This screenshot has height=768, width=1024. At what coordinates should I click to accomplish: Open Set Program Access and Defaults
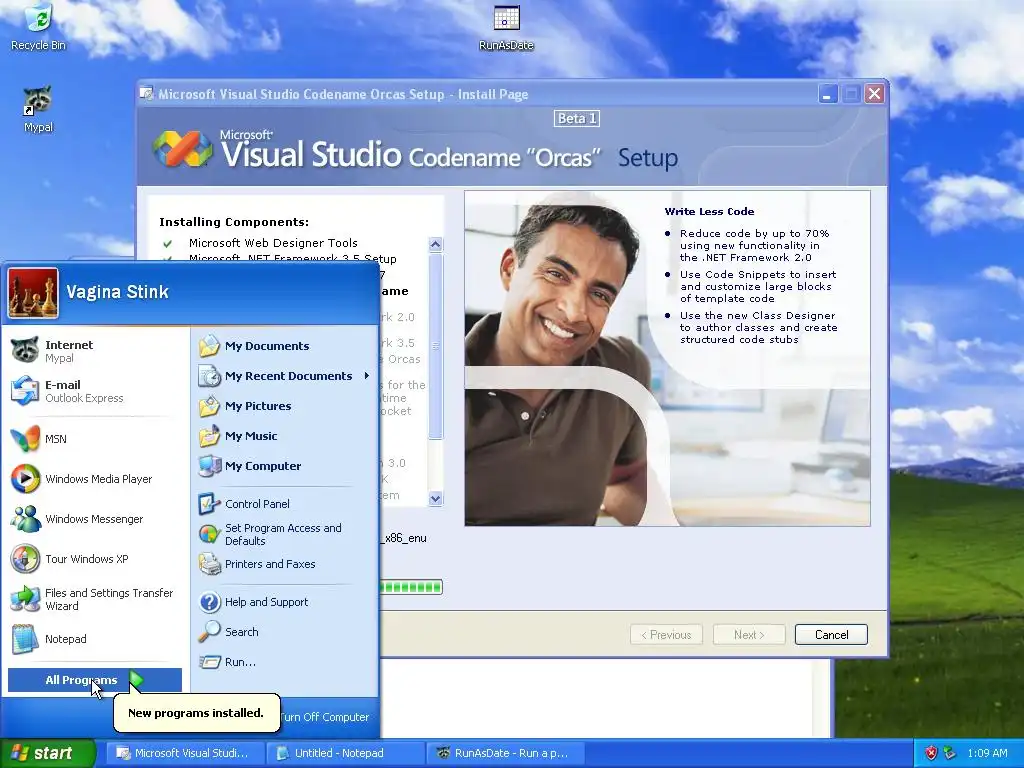tap(283, 534)
